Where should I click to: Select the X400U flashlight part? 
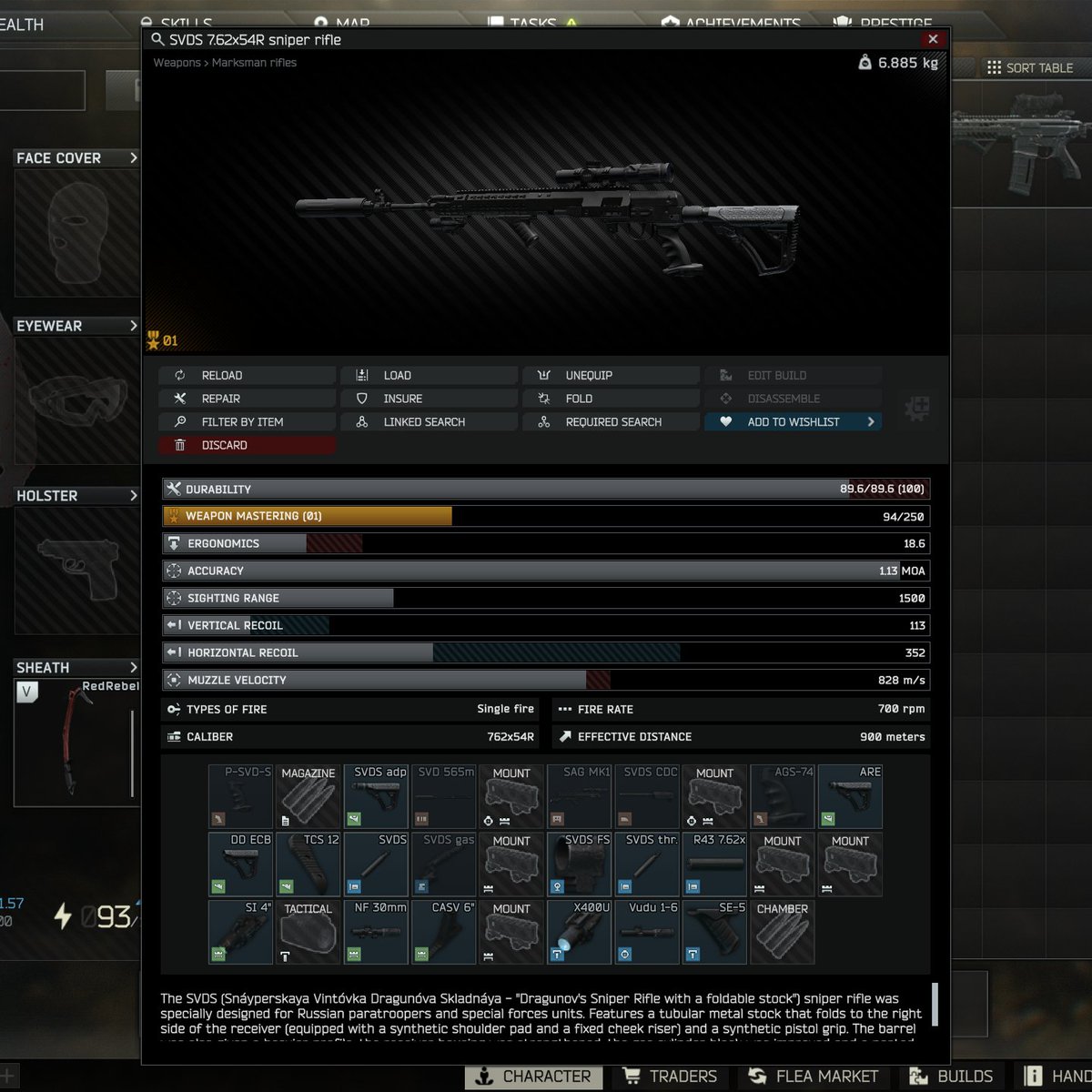click(x=580, y=932)
